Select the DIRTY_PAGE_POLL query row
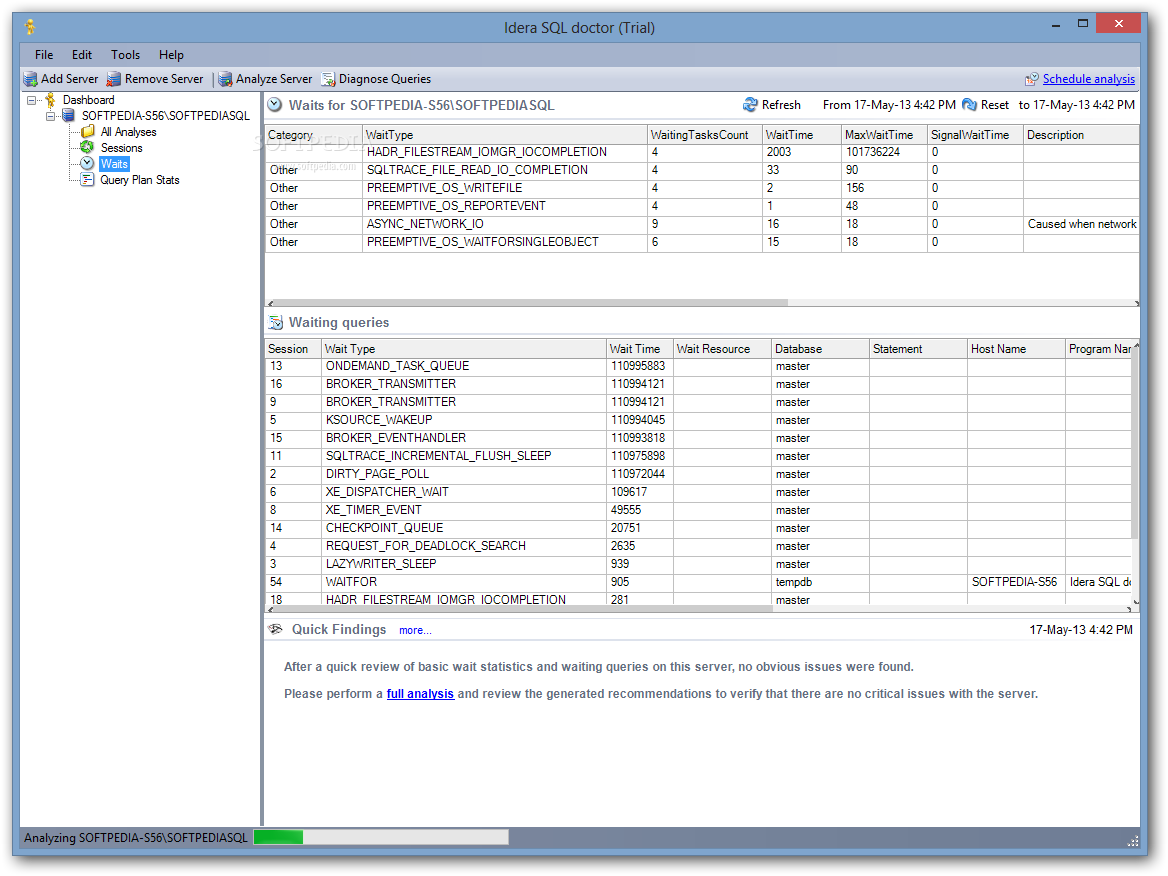 698,474
